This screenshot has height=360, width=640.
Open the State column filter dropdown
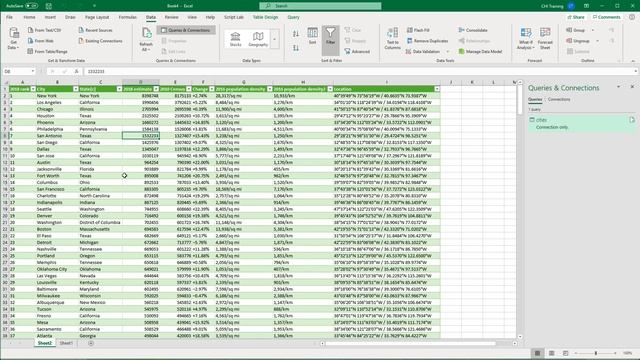click(119, 89)
